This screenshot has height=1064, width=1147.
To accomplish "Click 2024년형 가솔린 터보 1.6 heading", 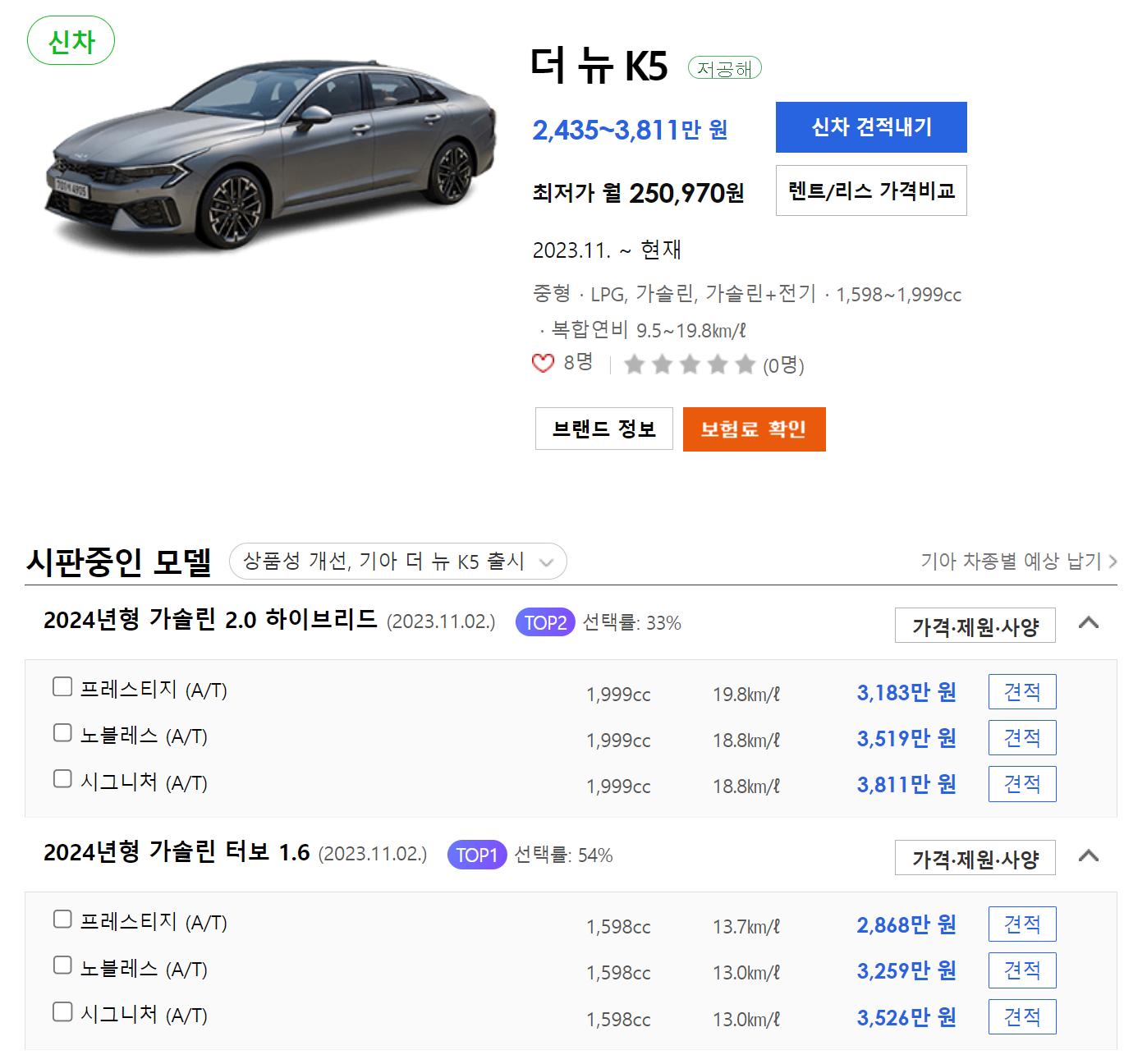I will click(177, 852).
